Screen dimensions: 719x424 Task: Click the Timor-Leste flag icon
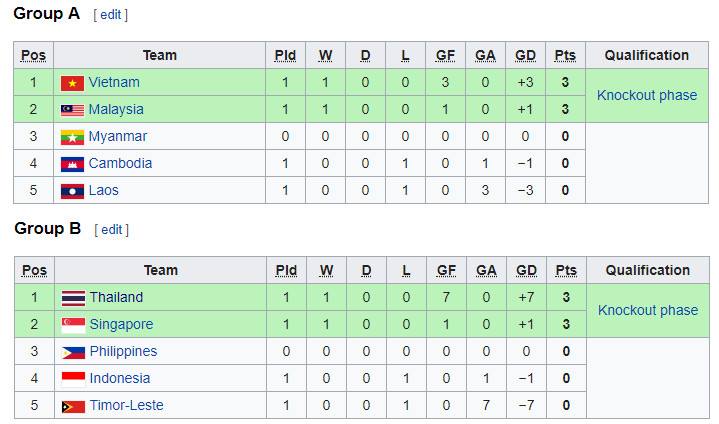coord(73,407)
